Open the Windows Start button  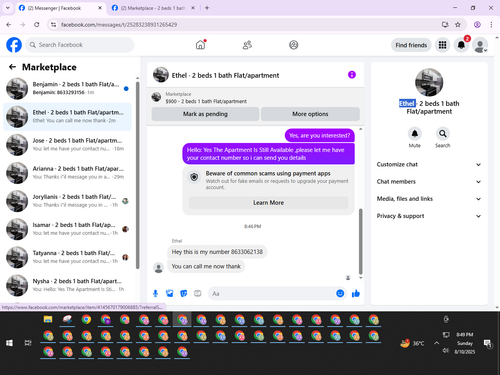click(9, 343)
